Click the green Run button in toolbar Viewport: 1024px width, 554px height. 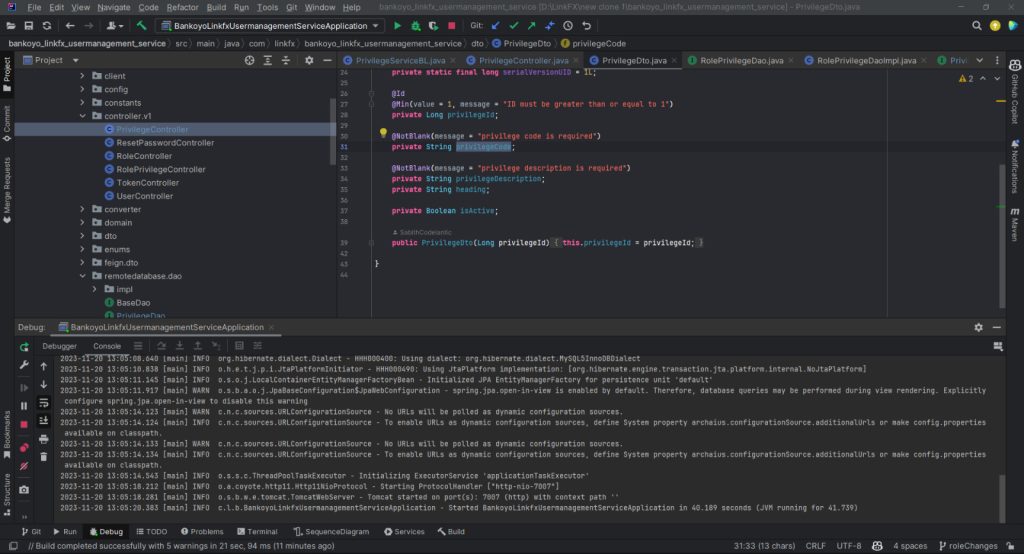pyautogui.click(x=397, y=25)
